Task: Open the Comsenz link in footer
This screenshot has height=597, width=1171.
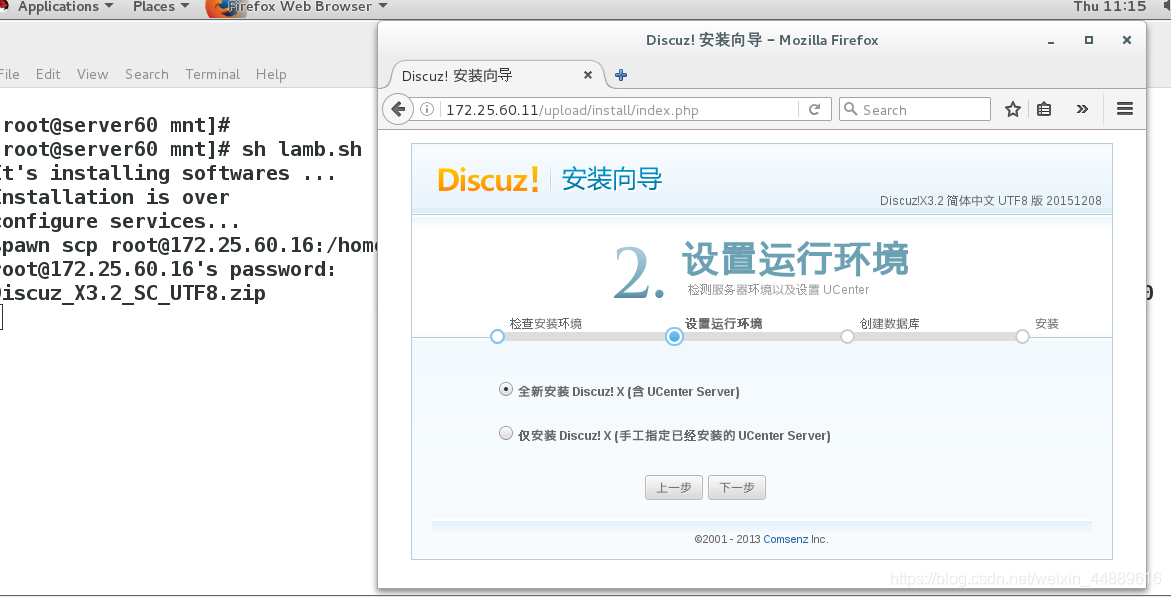Action: 786,539
